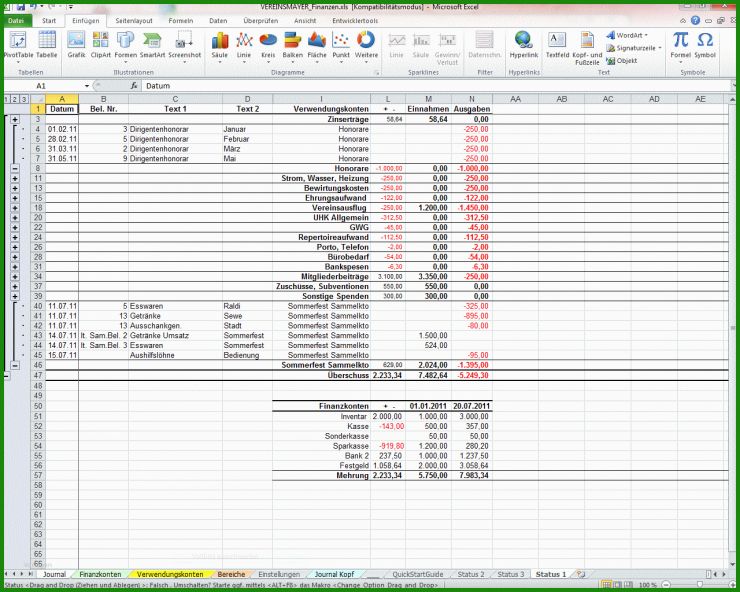
Task: Save the workbook via quick access
Action: [x=21, y=7]
